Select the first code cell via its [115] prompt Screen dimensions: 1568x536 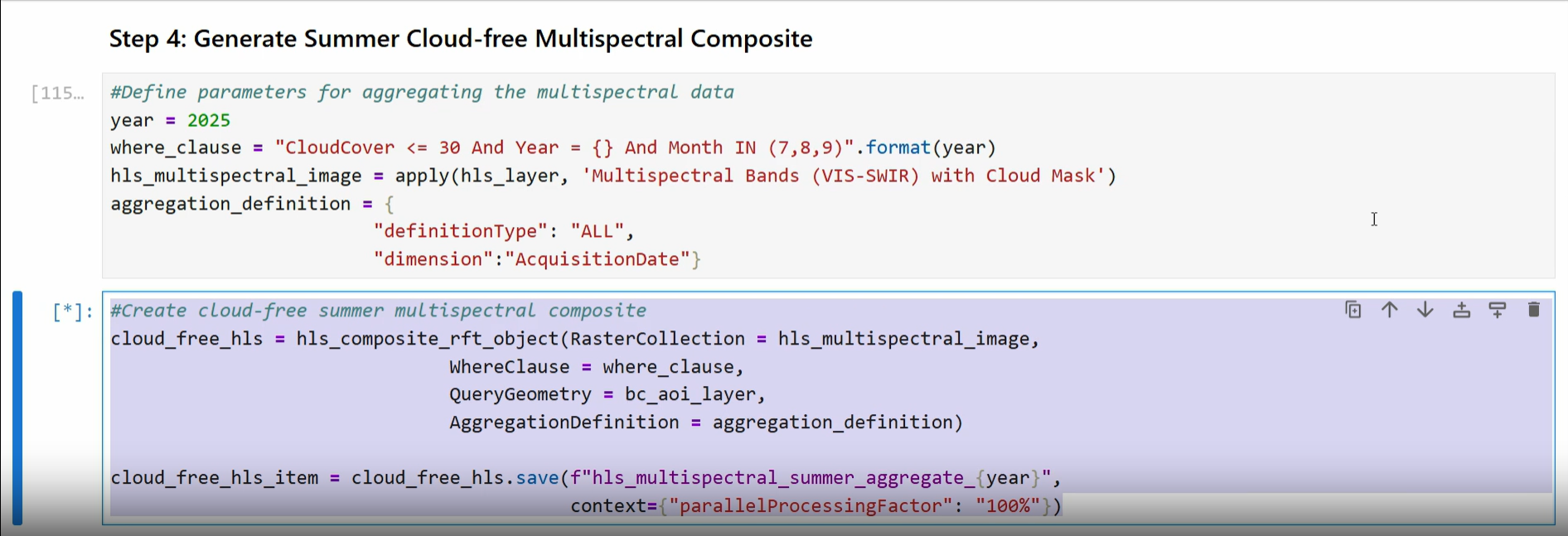coord(56,93)
